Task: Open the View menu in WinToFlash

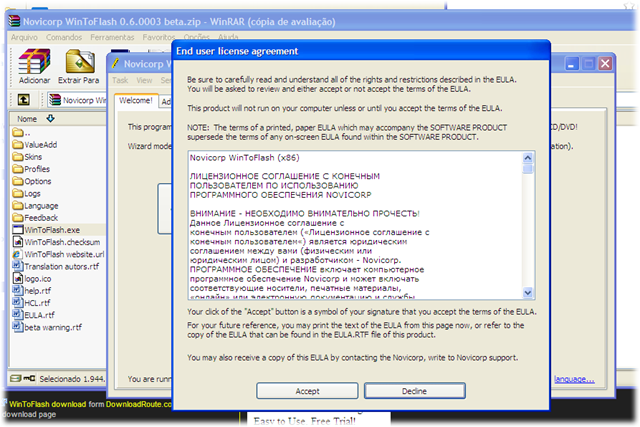Action: [144, 80]
